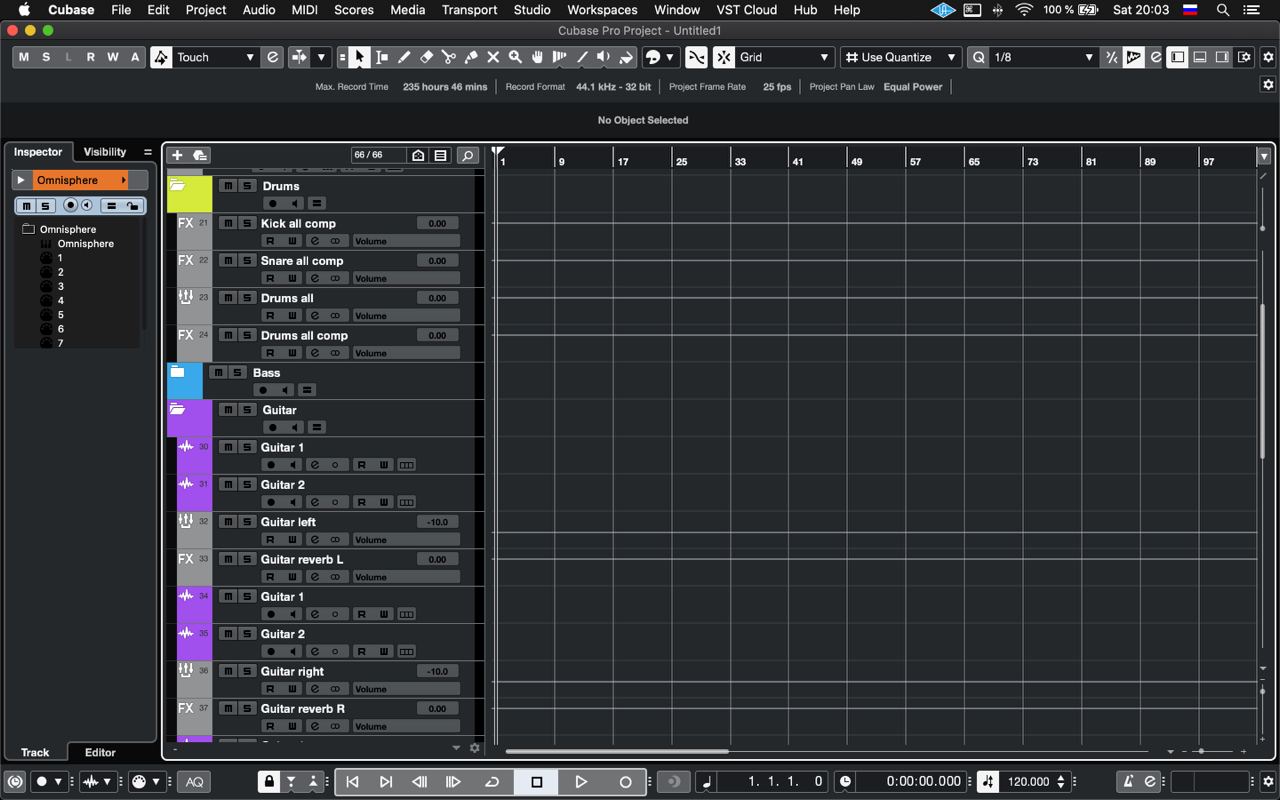The width and height of the screenshot is (1280, 800).
Task: Click the horizontal zoom slider at bottom right
Action: pyautogui.click(x=1201, y=751)
